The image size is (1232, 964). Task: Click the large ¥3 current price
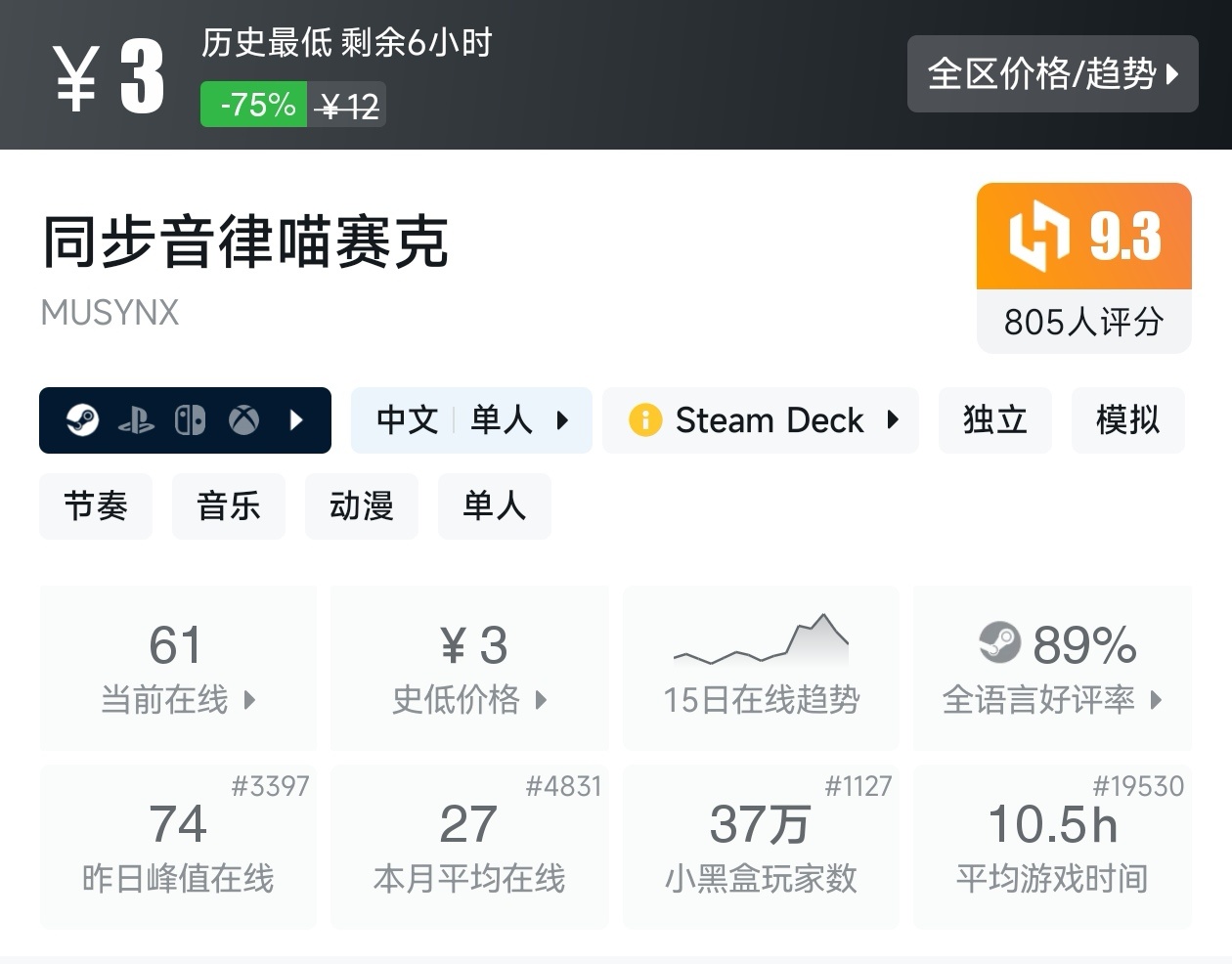[108, 76]
